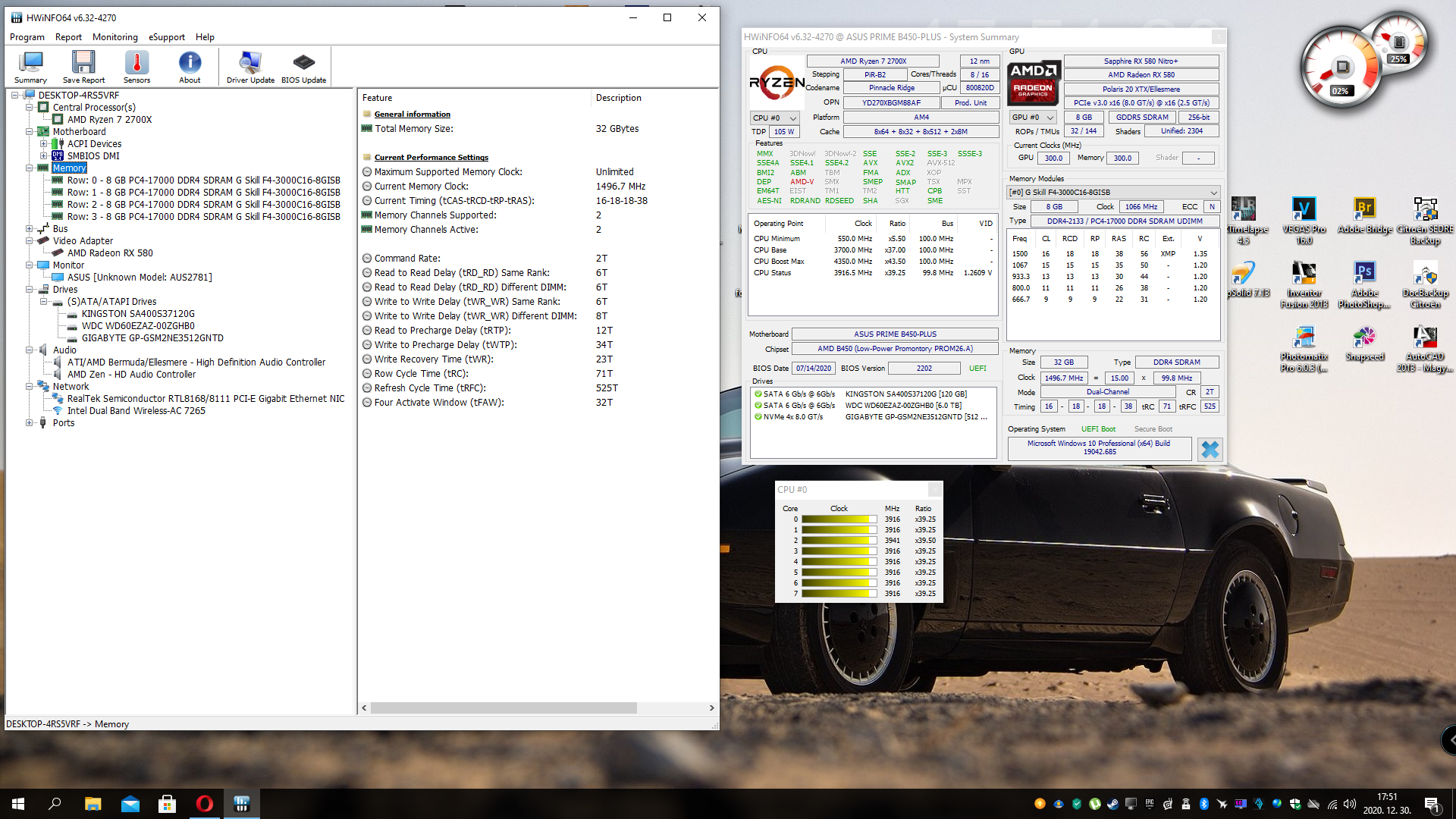The width and height of the screenshot is (1456, 819).
Task: Open VEGAS Pro 16.0 desktop shortcut
Action: [x=1304, y=220]
